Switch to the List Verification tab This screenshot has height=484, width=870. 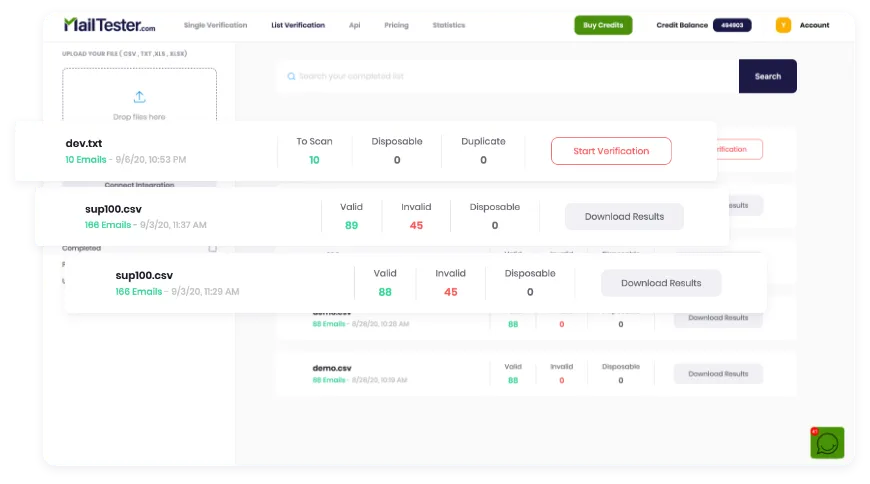298,25
